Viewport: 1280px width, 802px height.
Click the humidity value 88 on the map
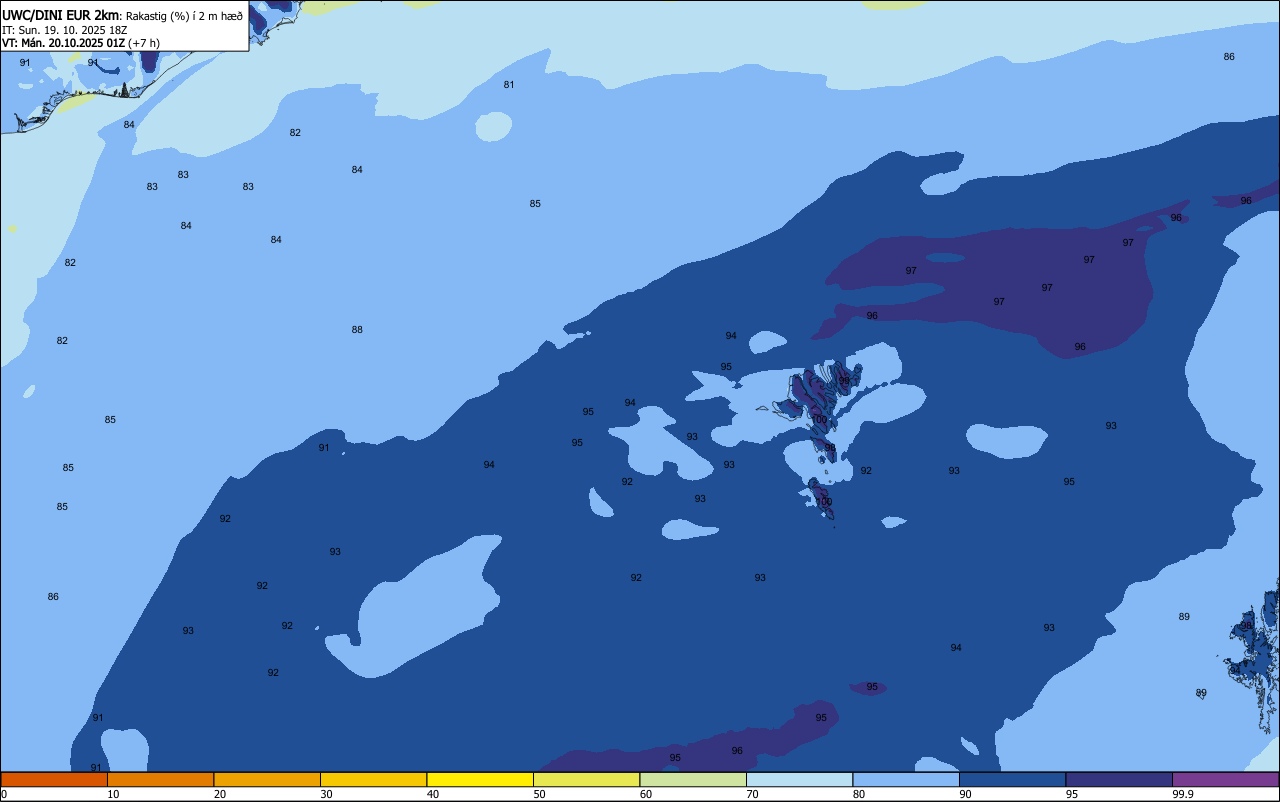click(x=357, y=330)
